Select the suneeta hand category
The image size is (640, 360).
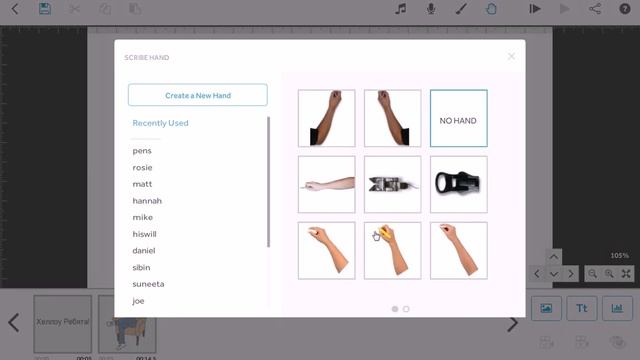click(148, 284)
